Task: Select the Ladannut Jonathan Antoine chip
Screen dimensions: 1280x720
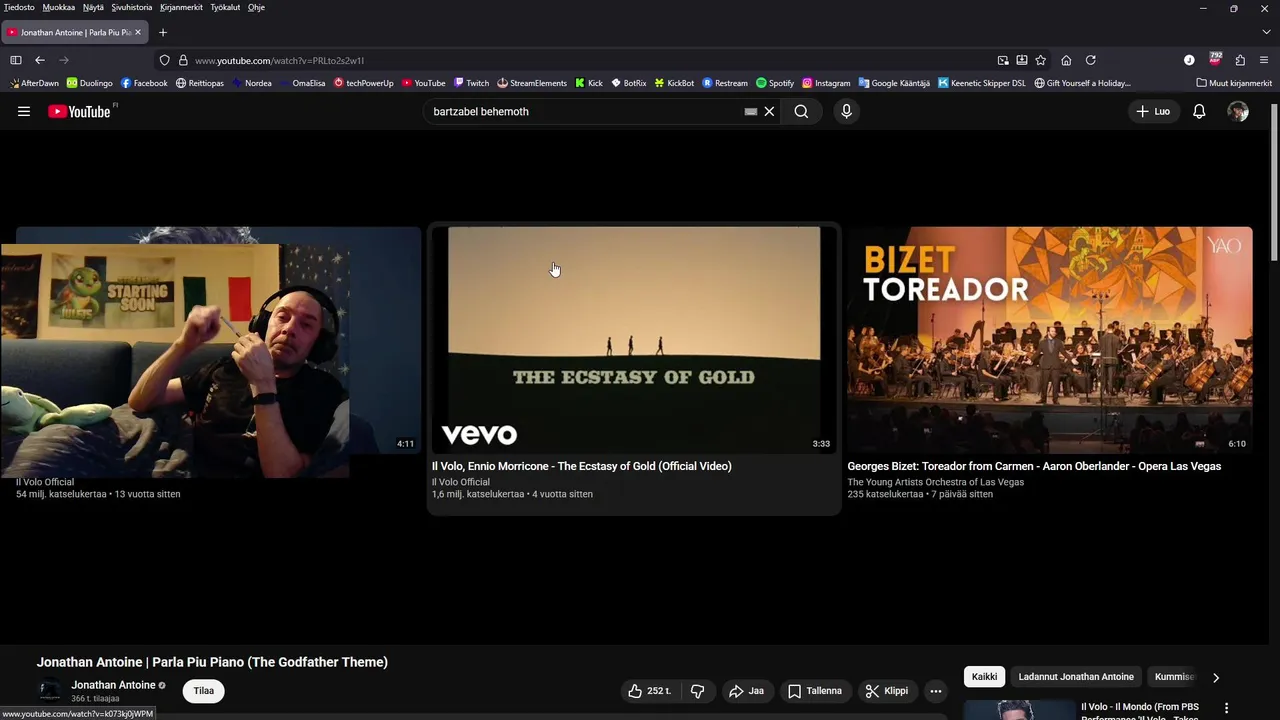Action: 1076,677
